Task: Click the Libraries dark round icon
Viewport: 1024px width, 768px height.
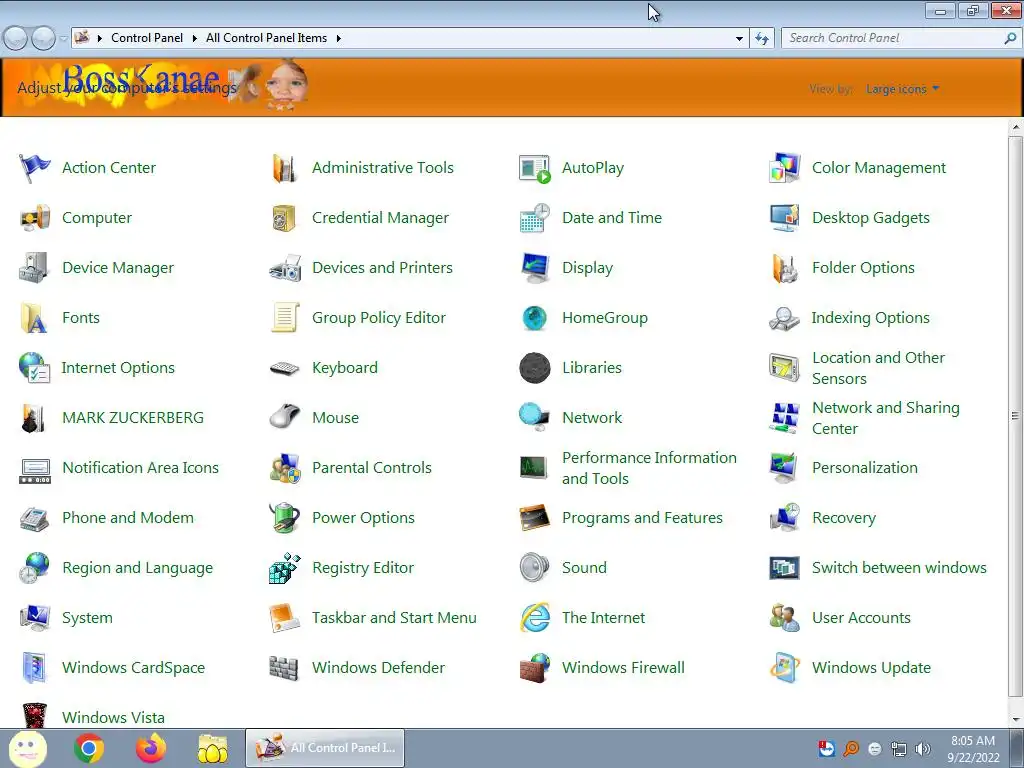Action: click(535, 368)
